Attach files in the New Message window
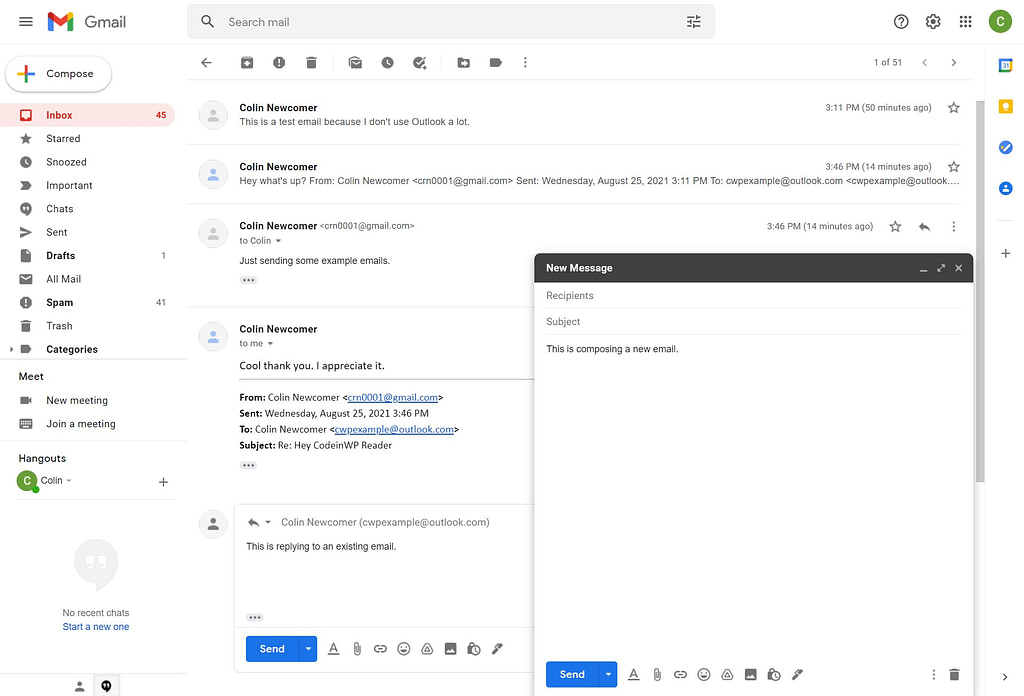Image resolution: width=1024 pixels, height=696 pixels. point(657,674)
